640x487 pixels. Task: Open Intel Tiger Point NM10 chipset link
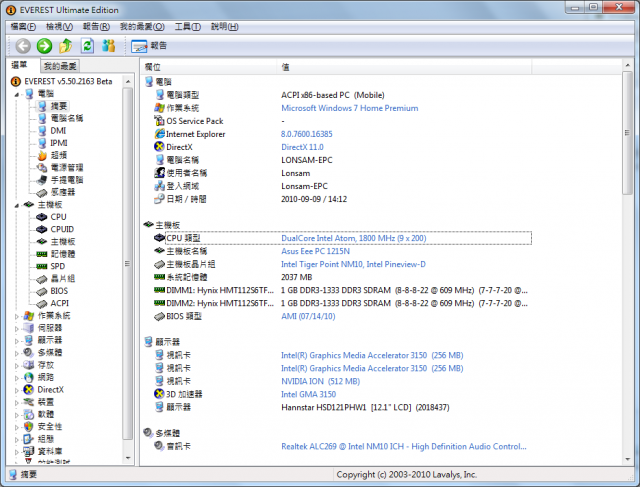pyautogui.click(x=353, y=264)
